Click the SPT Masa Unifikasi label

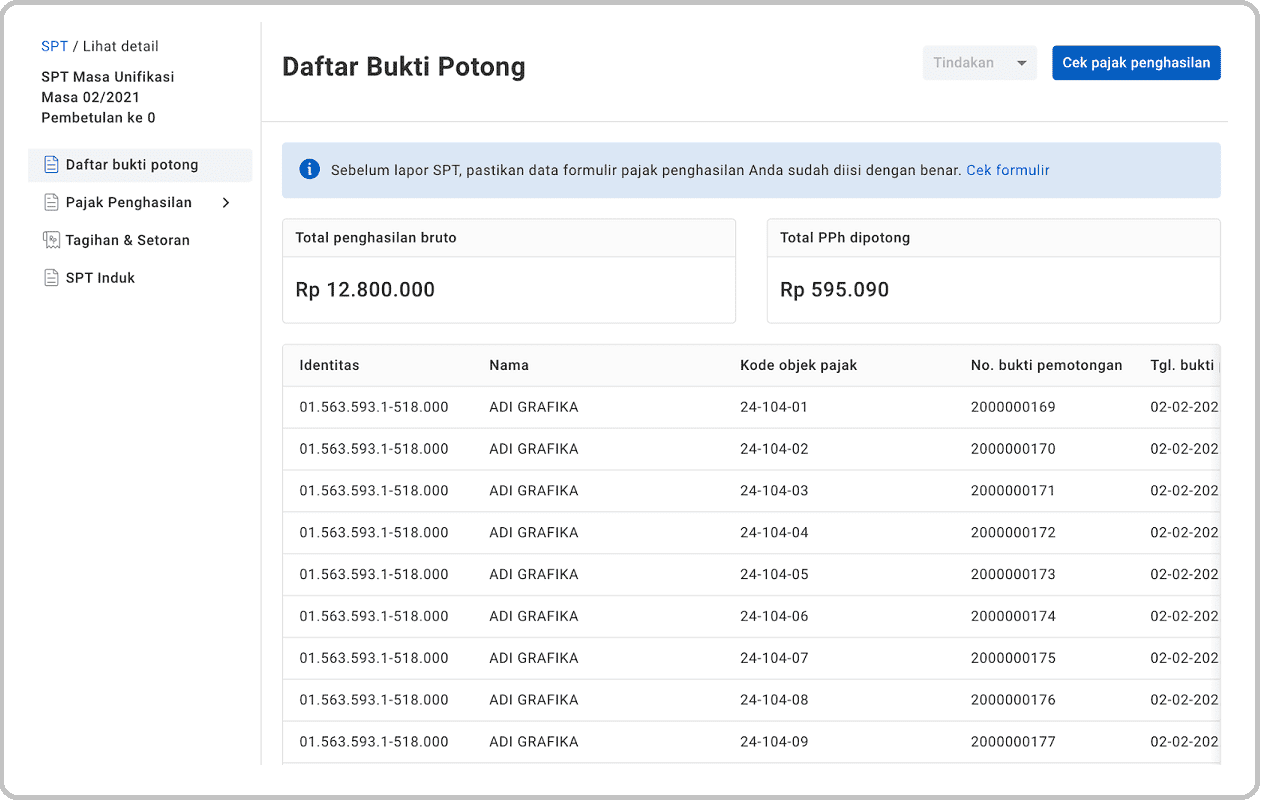[x=108, y=77]
